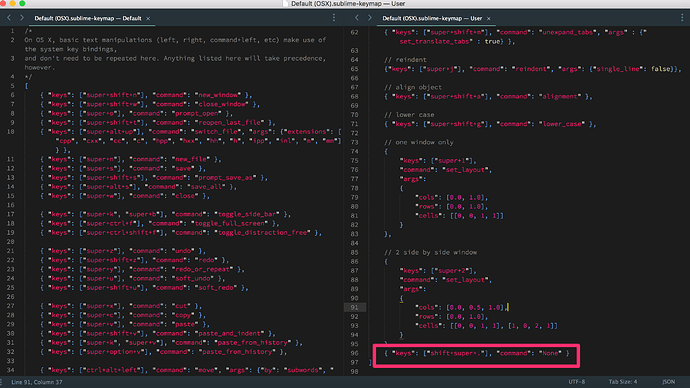The width and height of the screenshot is (690, 388).
Task: Click the "cut" command line
Action: (x=121, y=306)
